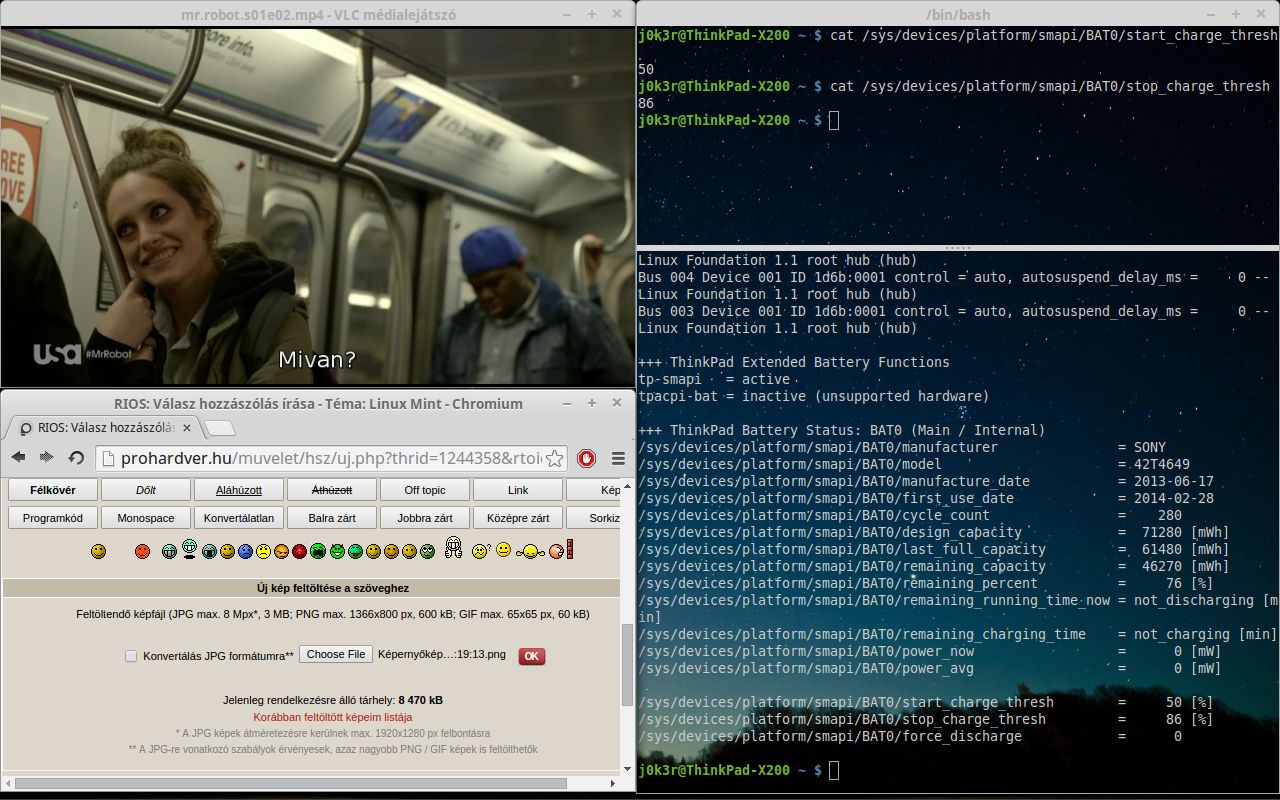Insert the white thumbs-up grinning emoticon
1280x800 pixels.
(453, 547)
